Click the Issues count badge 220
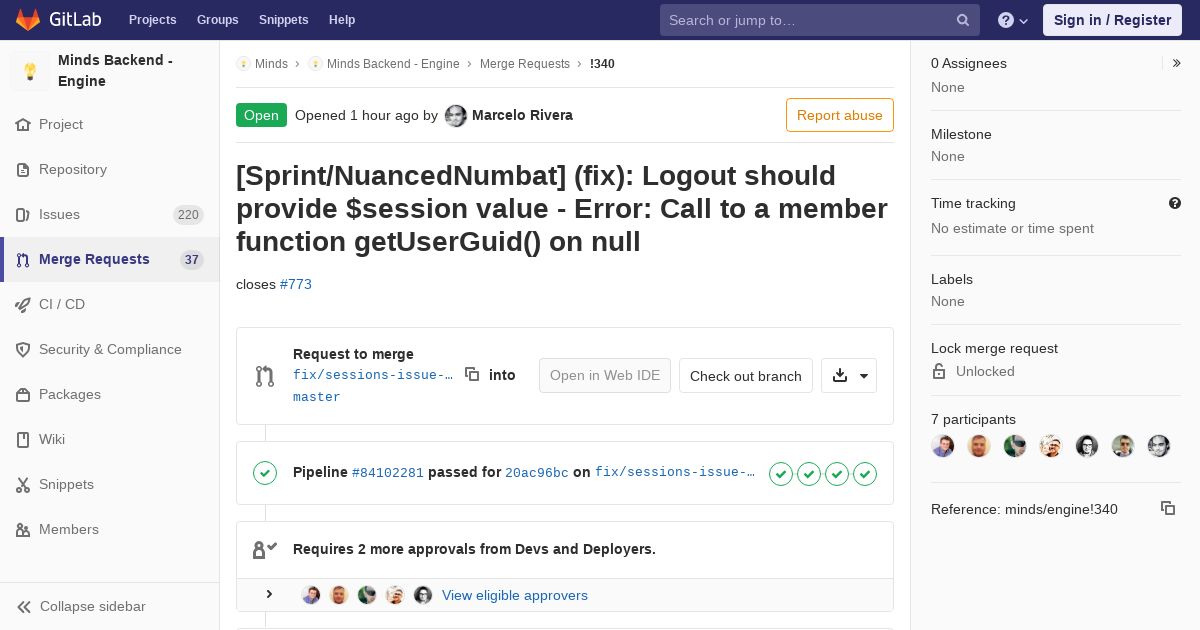Viewport: 1200px width, 630px height. point(188,215)
